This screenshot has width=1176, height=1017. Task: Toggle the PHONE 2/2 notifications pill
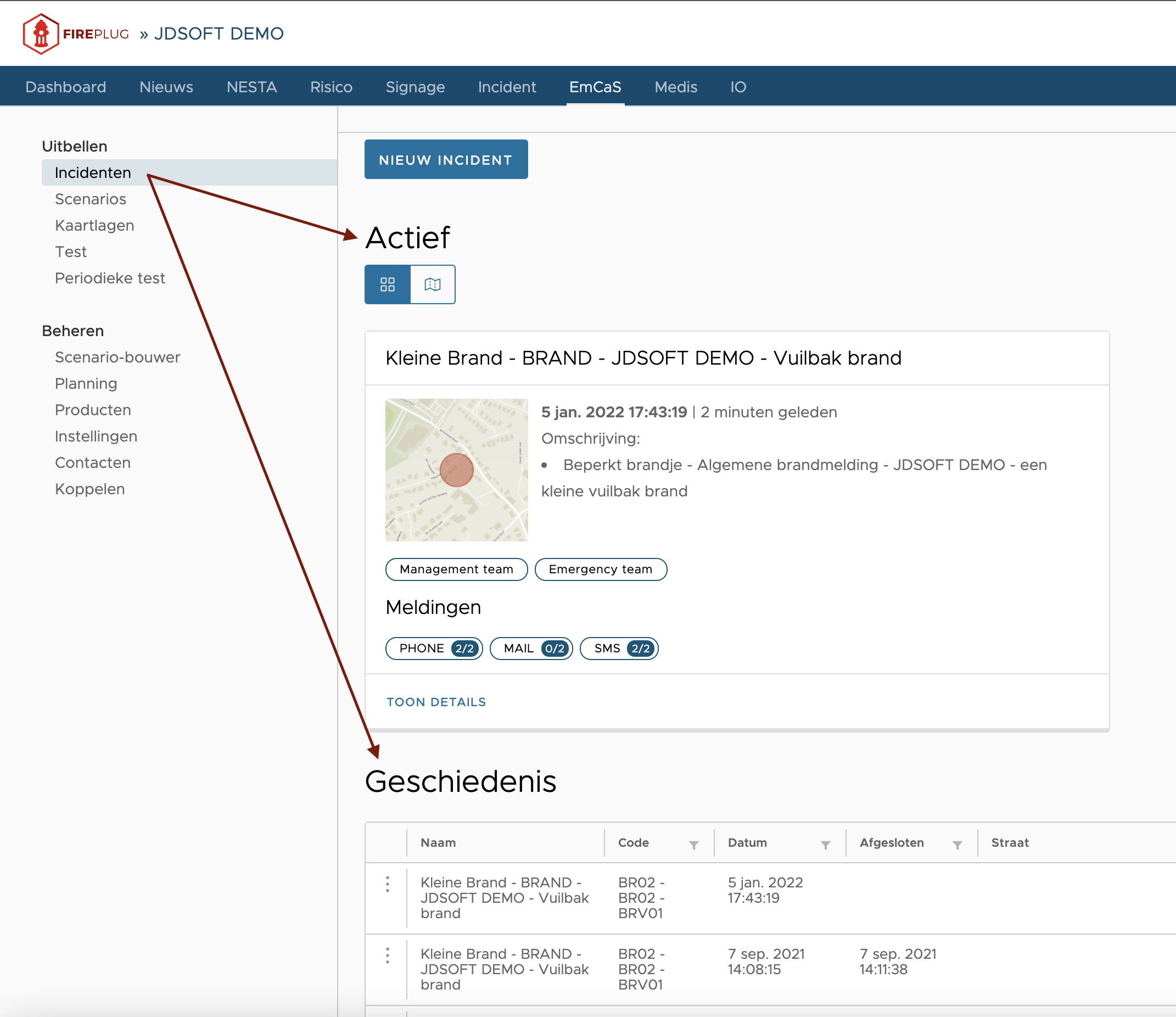coord(434,649)
